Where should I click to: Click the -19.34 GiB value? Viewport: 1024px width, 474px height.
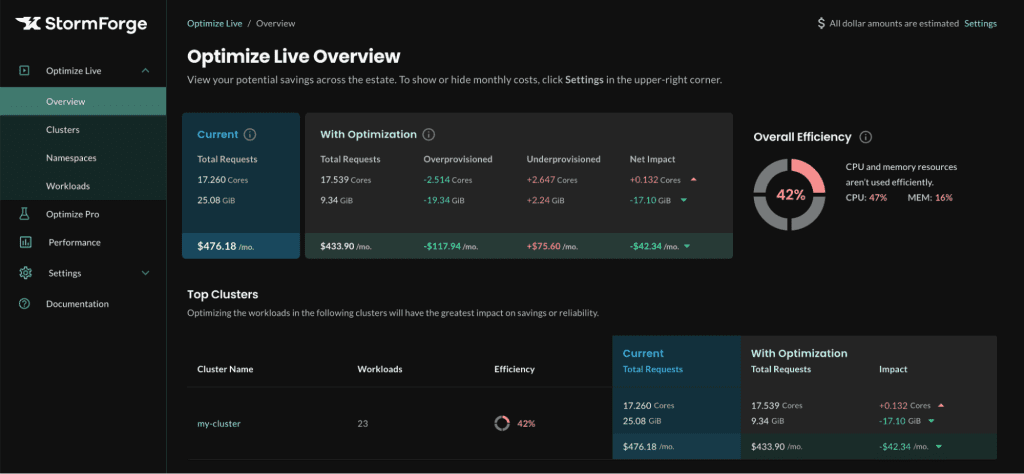click(445, 200)
